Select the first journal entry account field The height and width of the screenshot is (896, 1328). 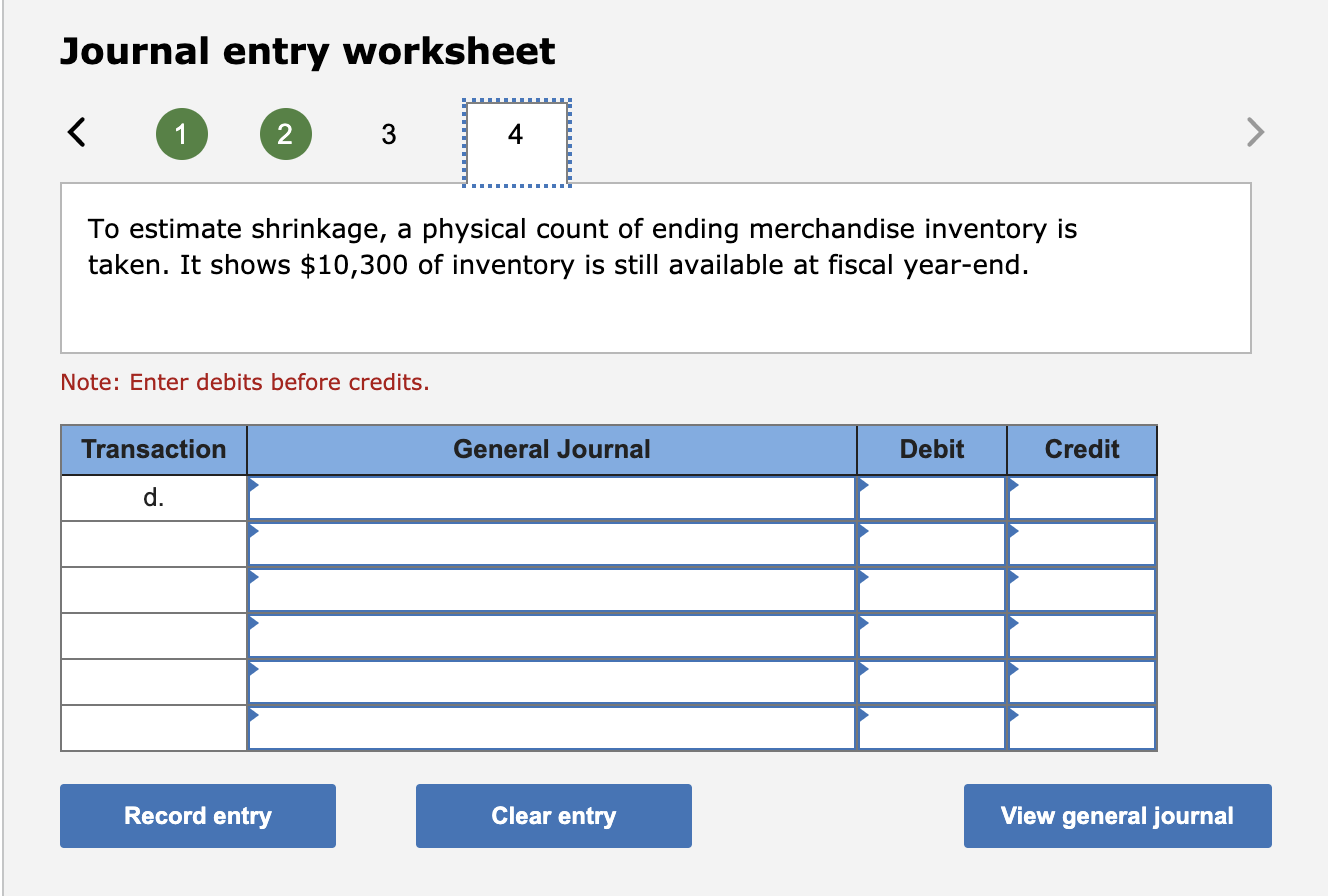coord(550,497)
